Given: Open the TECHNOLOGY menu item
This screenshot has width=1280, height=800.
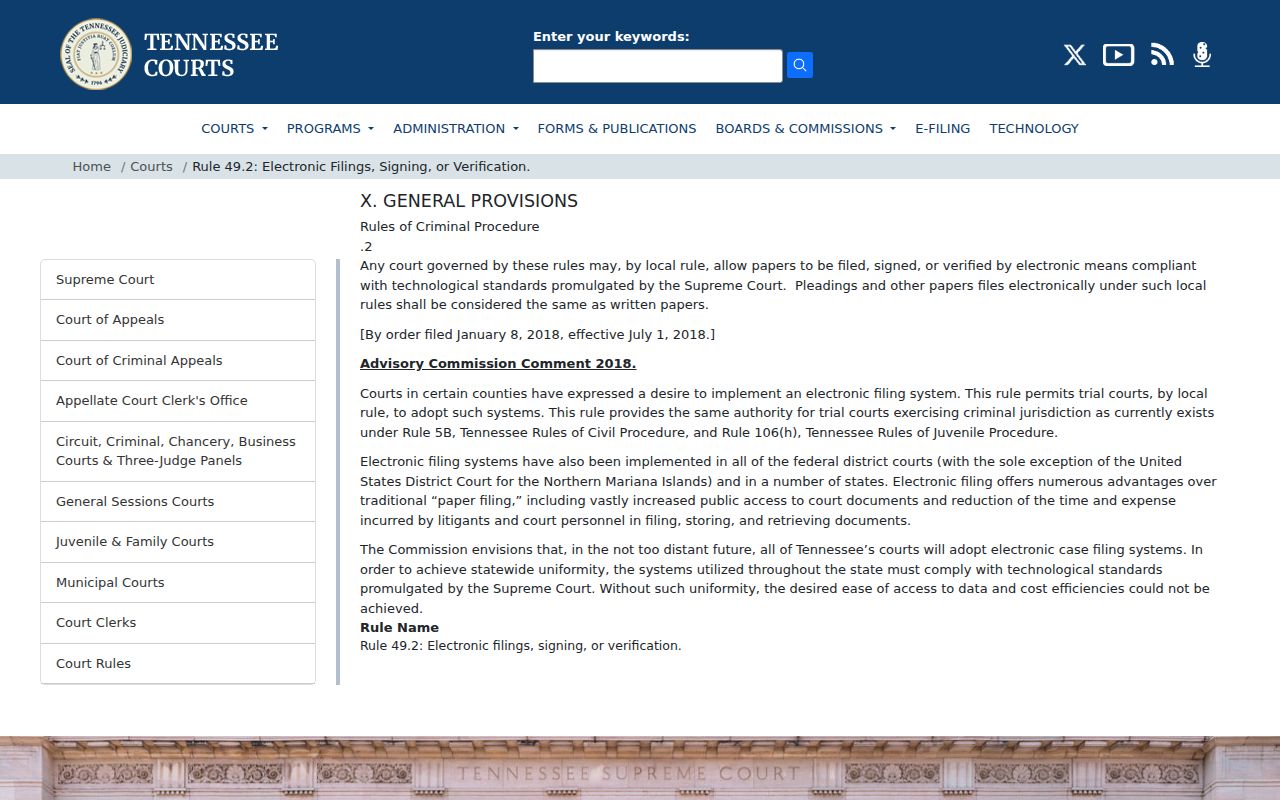Looking at the screenshot, I should point(1034,128).
